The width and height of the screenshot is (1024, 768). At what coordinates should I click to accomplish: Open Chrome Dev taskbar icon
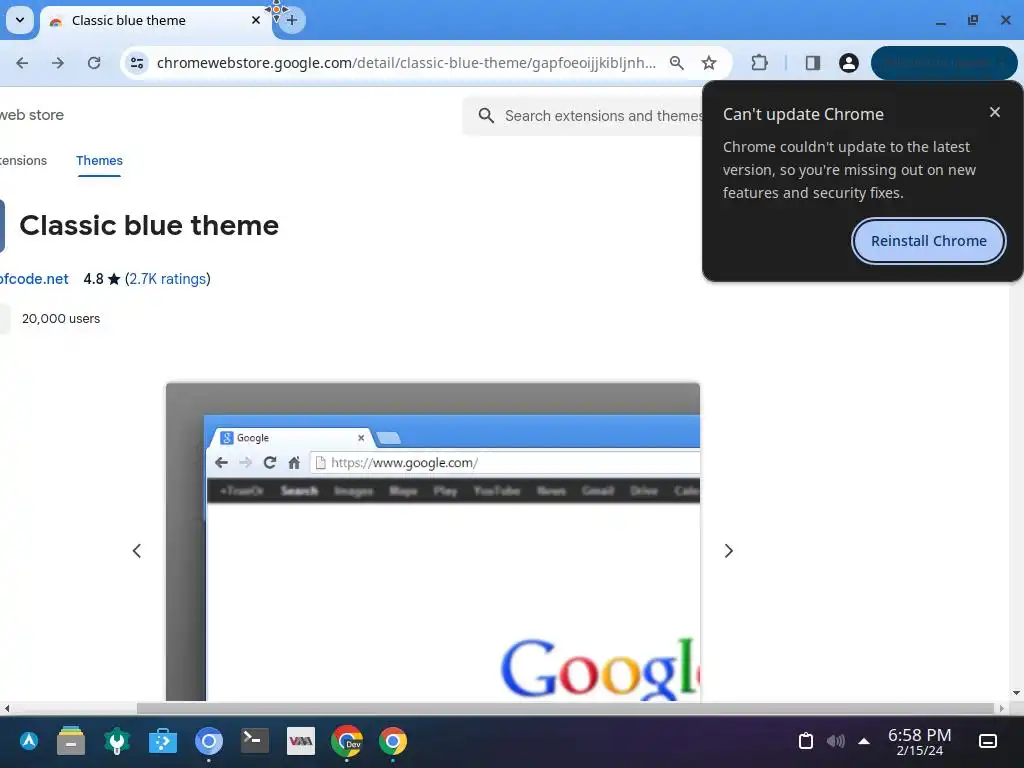pos(347,741)
